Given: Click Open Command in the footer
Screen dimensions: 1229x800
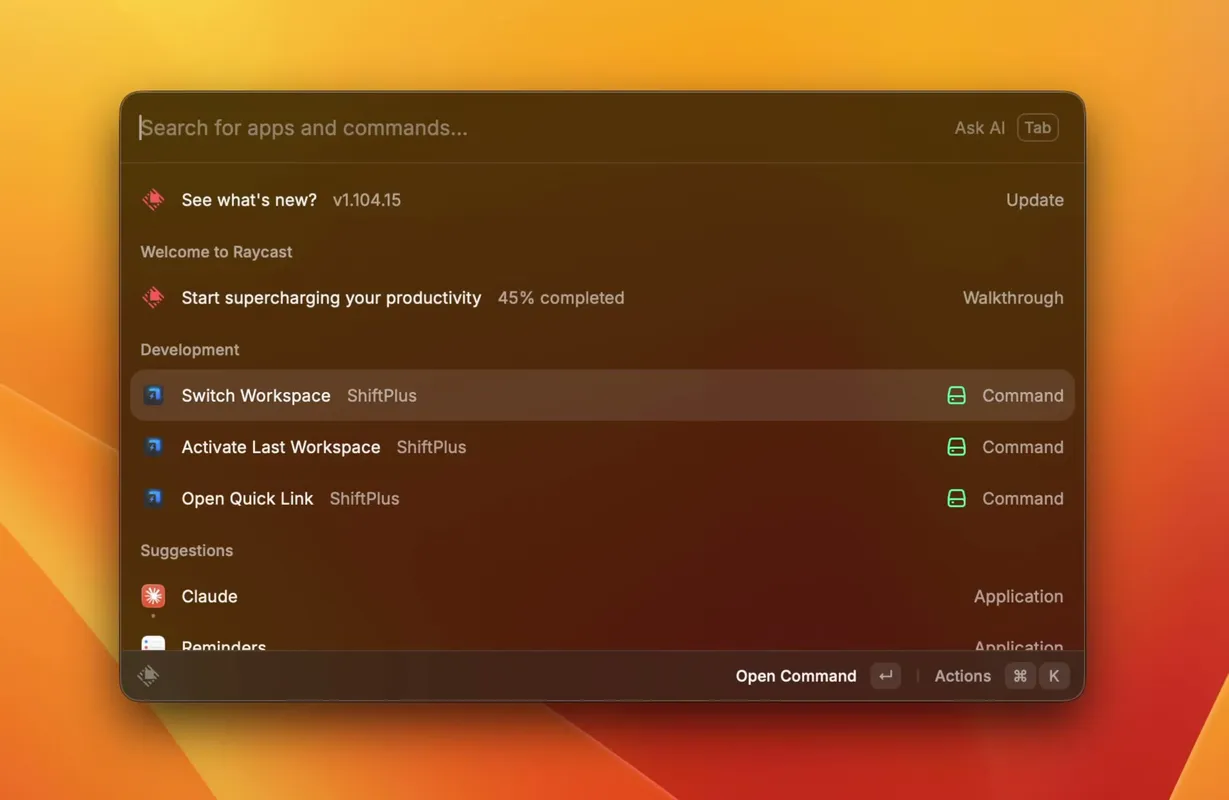Looking at the screenshot, I should point(796,676).
